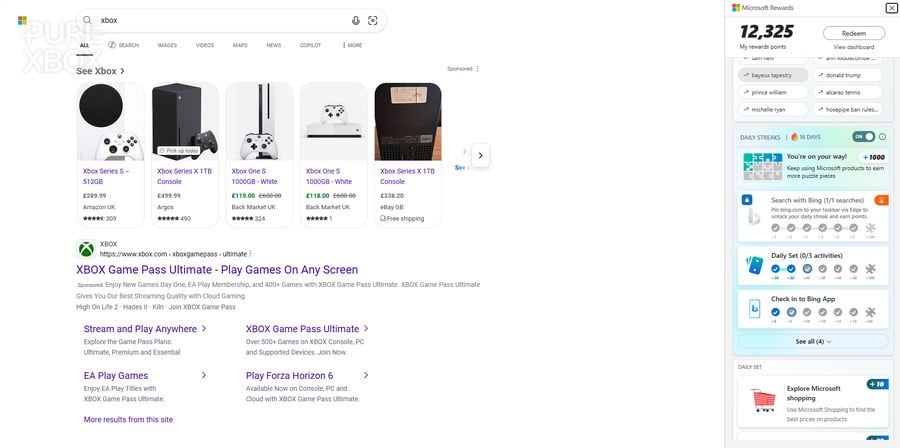
Task: Open the Argos Xbox Series X 1TB Console
Action: (185, 155)
